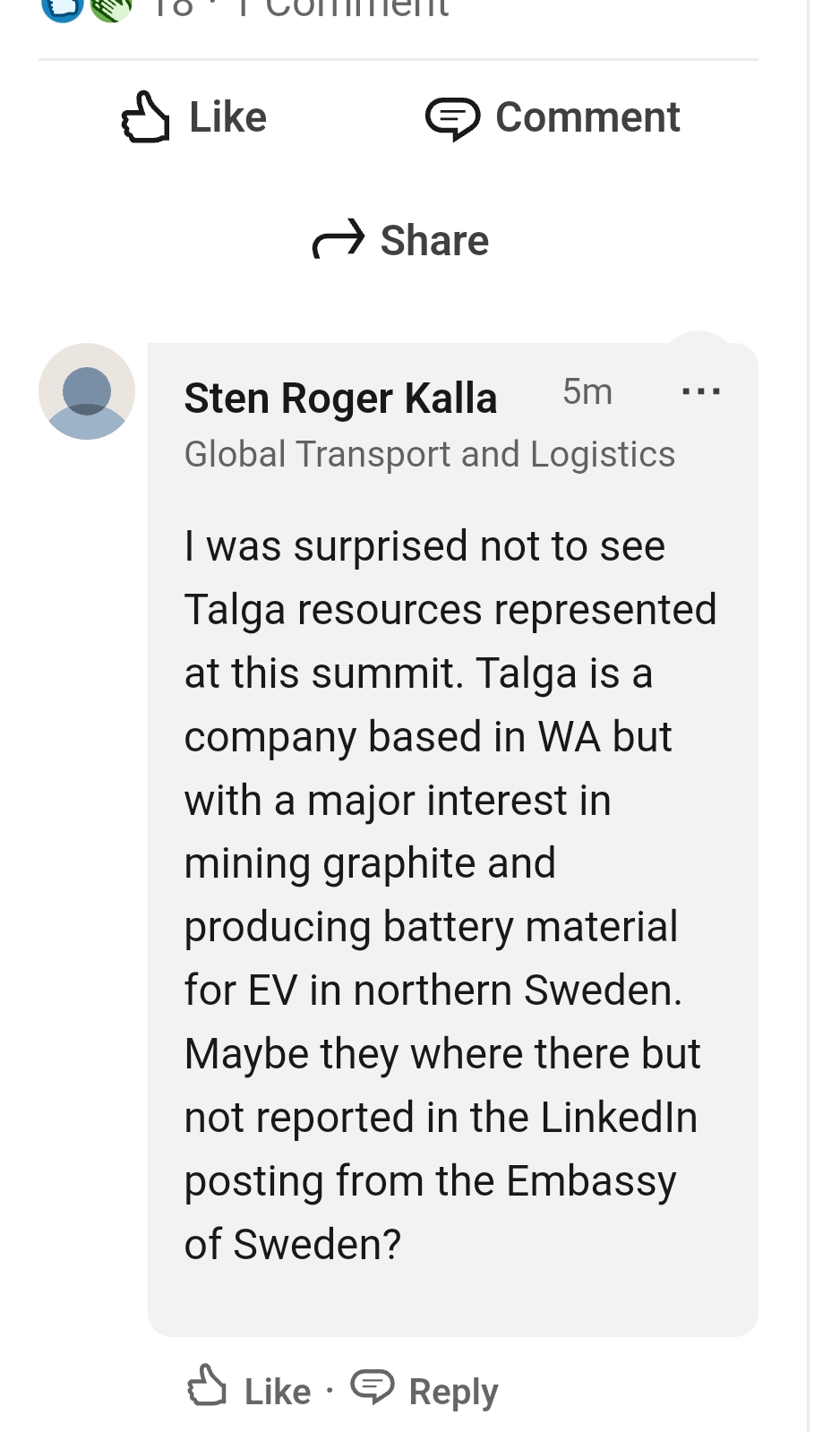This screenshot has width=840, height=1432.
Task: Click the Share button label
Action: [434, 240]
